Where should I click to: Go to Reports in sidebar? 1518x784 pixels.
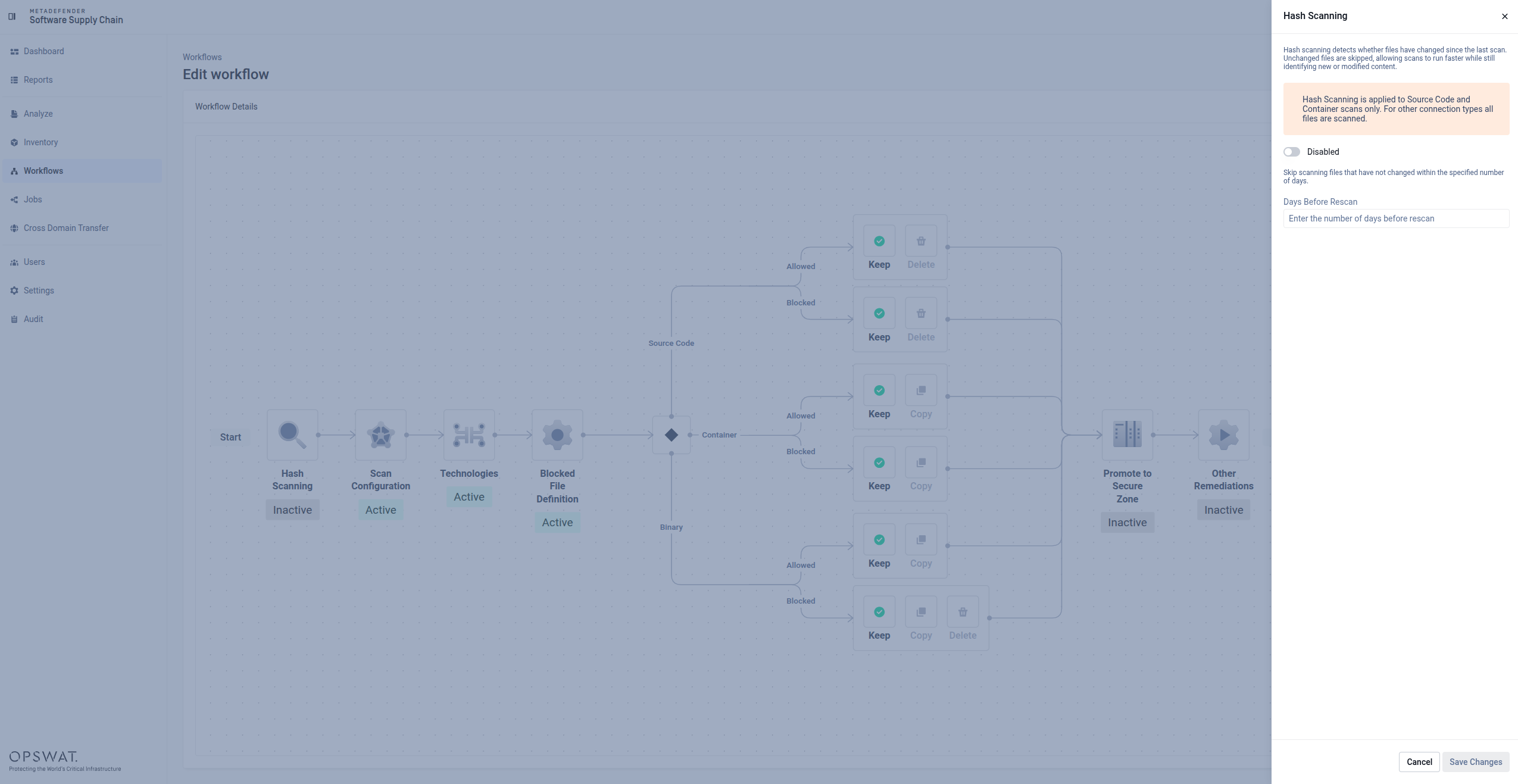coord(82,80)
